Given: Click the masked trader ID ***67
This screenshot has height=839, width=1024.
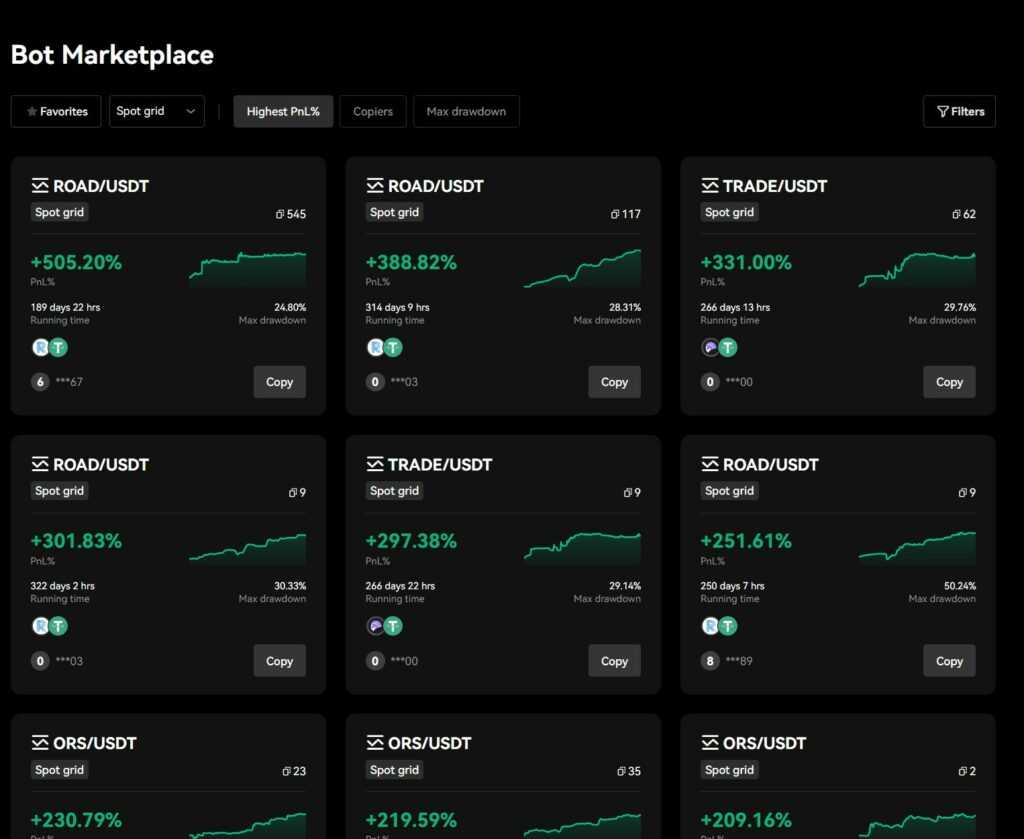Looking at the screenshot, I should click(66, 382).
